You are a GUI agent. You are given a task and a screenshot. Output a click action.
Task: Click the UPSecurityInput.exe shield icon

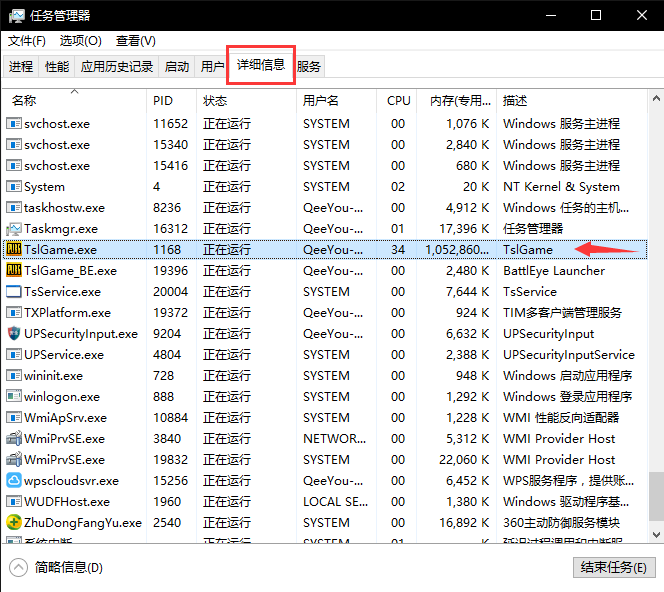(14, 334)
